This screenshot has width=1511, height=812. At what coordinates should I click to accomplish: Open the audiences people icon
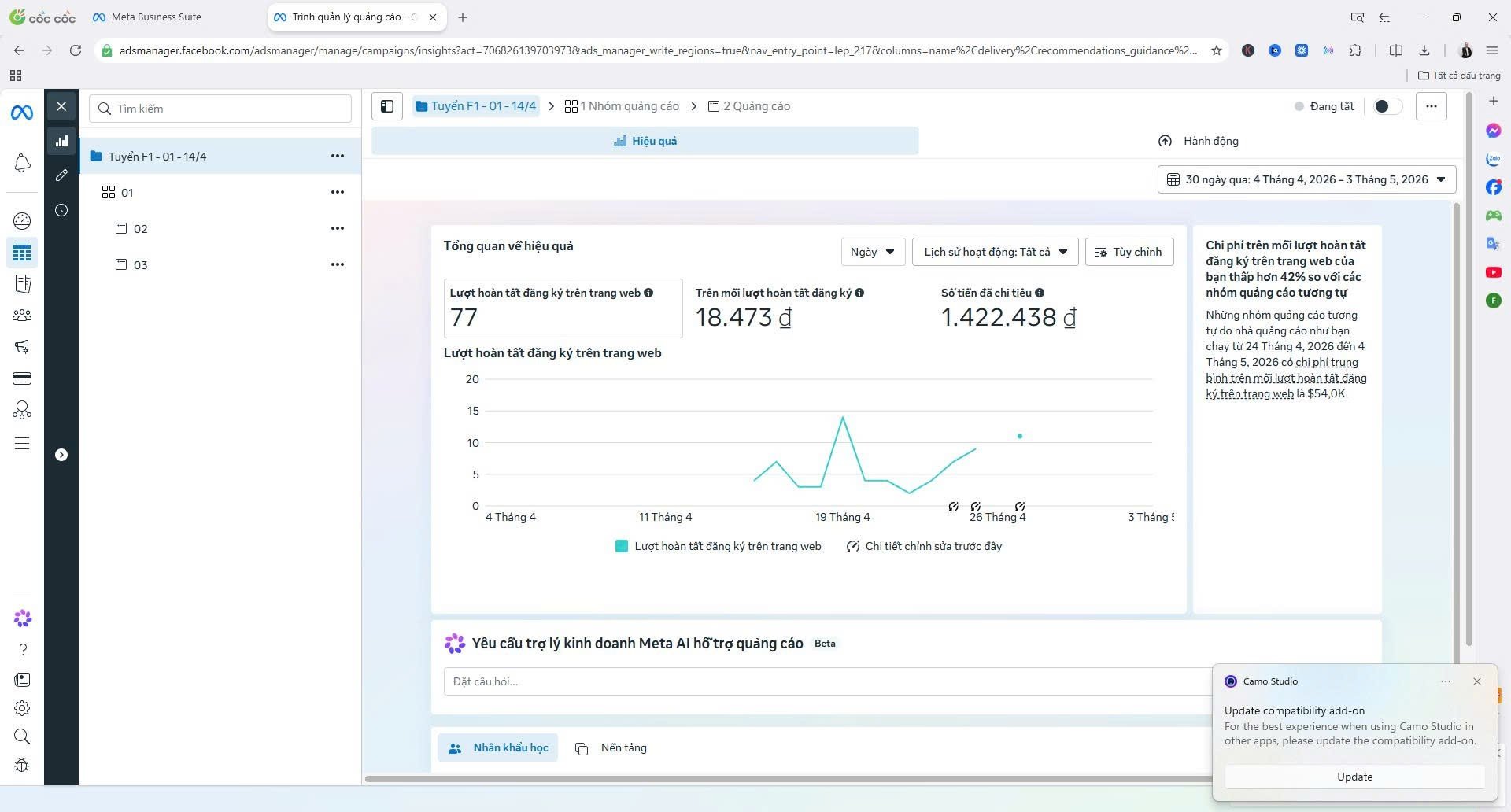(x=22, y=316)
